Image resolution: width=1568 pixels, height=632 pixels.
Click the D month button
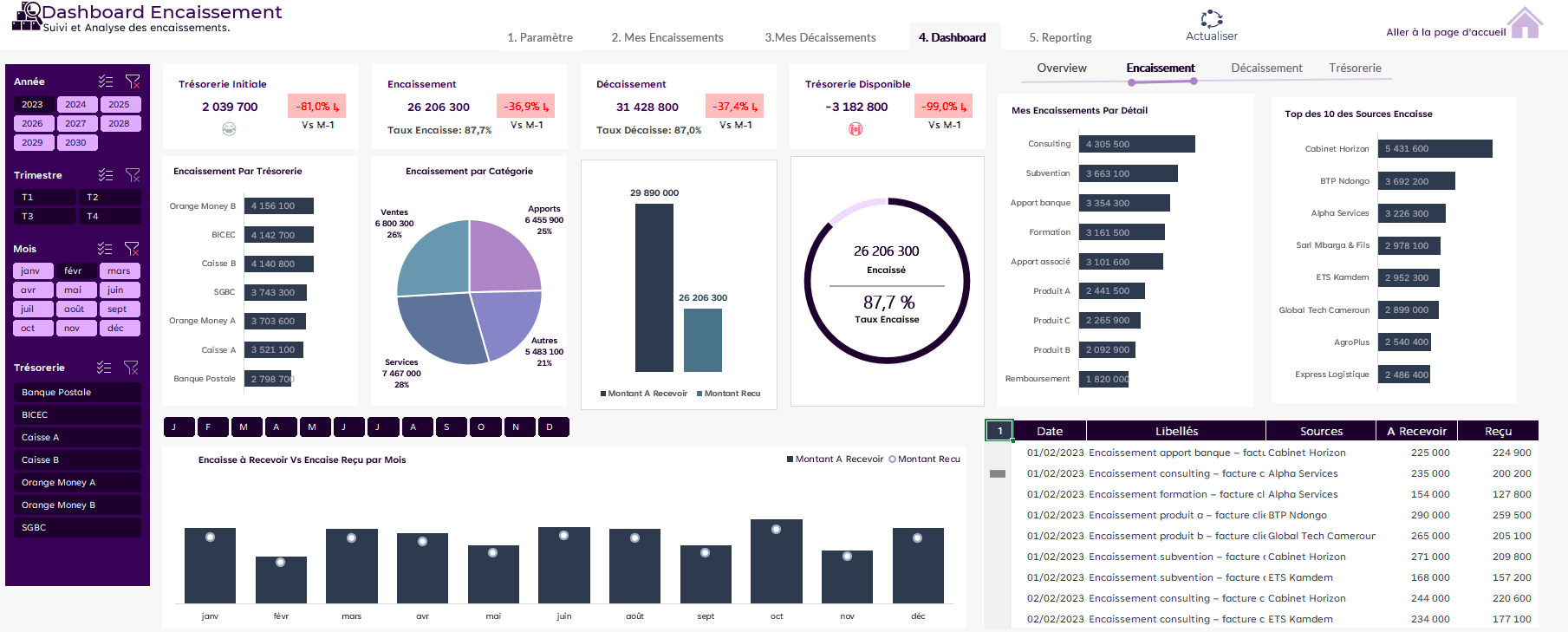[553, 427]
